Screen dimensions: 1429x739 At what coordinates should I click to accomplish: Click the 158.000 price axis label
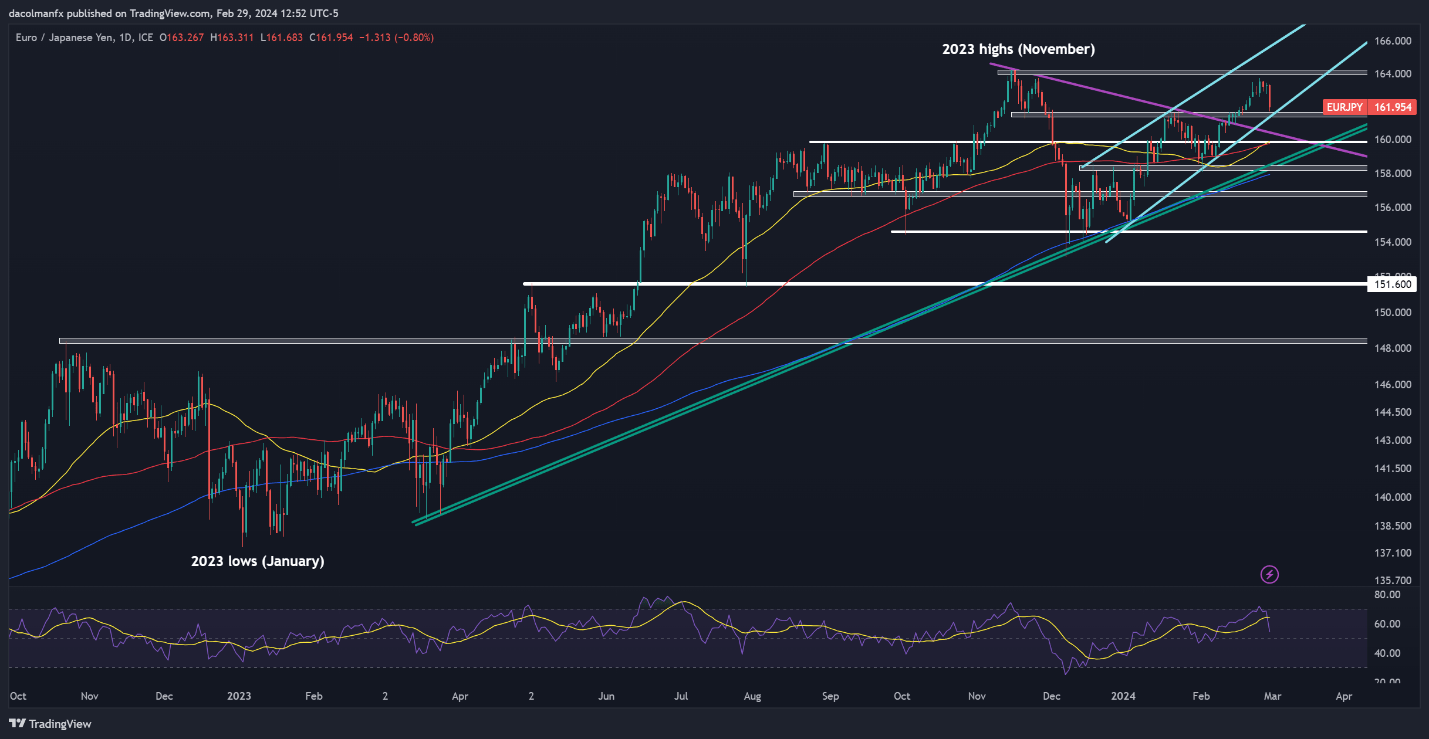click(x=1393, y=174)
